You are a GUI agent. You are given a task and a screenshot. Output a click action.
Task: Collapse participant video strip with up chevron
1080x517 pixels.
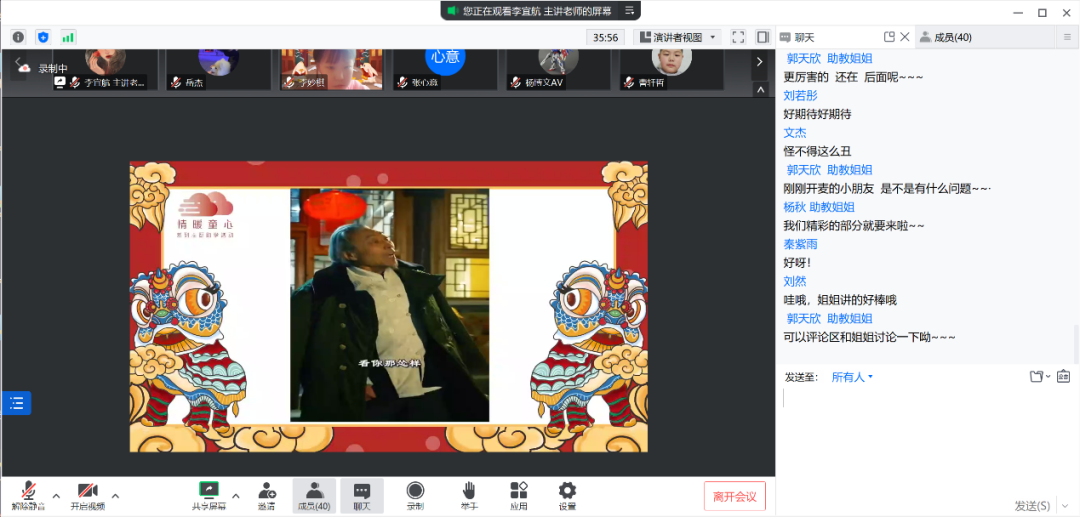tap(760, 89)
